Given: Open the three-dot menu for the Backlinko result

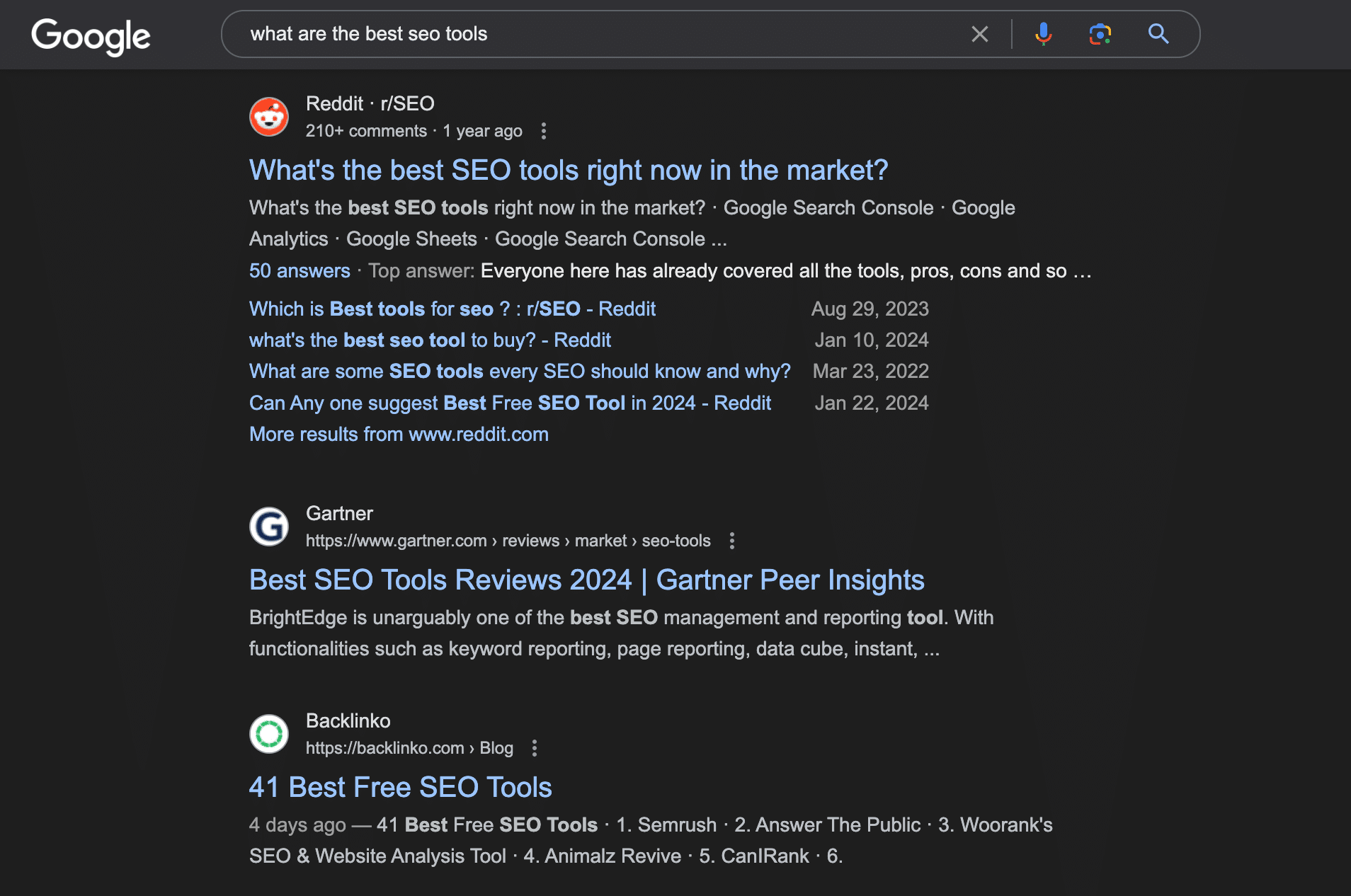Looking at the screenshot, I should coord(535,748).
